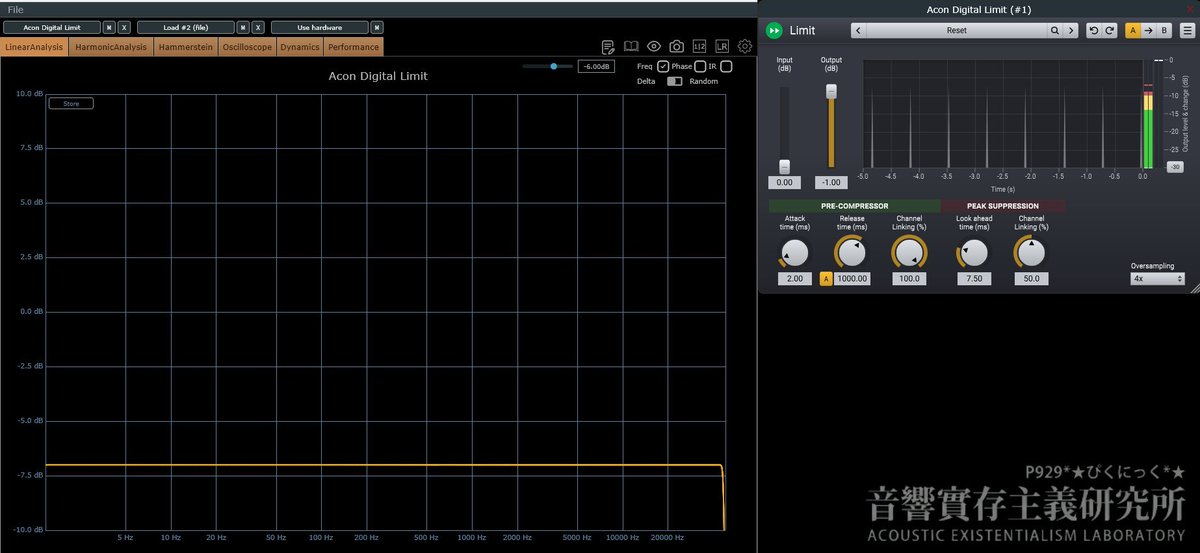Search presets with magnifier icon
This screenshot has width=1200, height=553.
pyautogui.click(x=1055, y=31)
